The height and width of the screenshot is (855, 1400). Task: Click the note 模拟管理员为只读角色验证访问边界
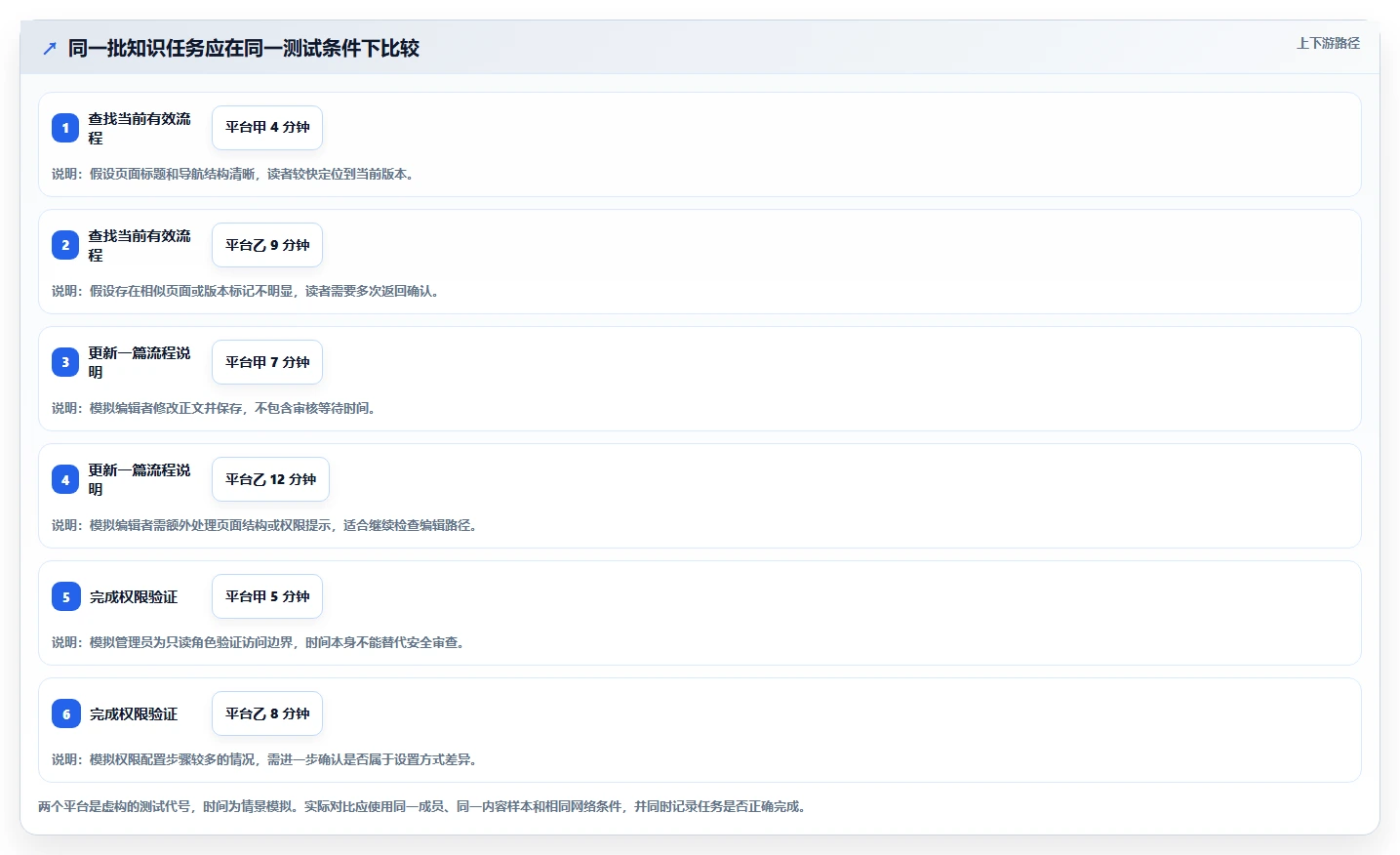tap(260, 642)
